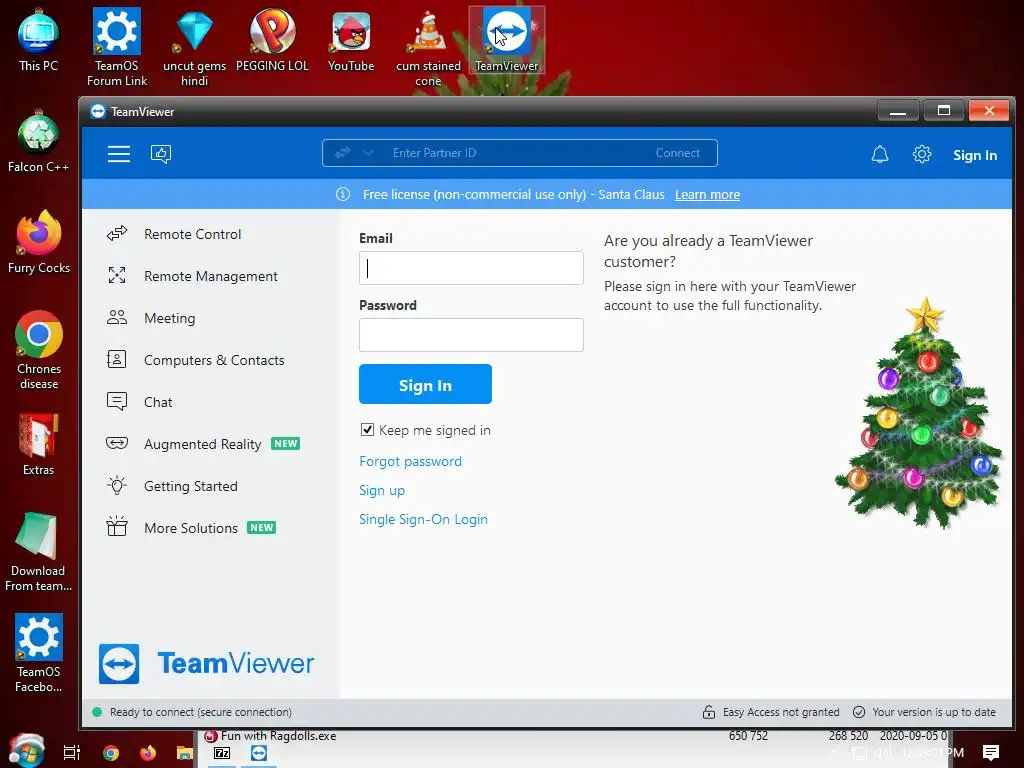Screen dimensions: 1024x768
Task: Click the Remote Management expand icon
Action: (117, 275)
